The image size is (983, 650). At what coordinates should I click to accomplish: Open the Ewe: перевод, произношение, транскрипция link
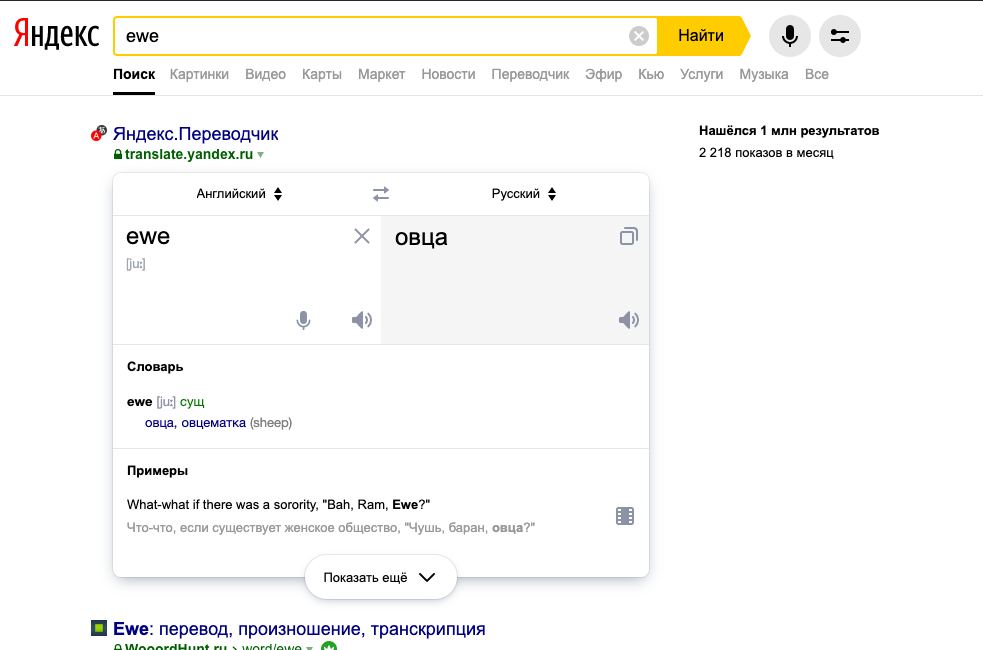[299, 629]
